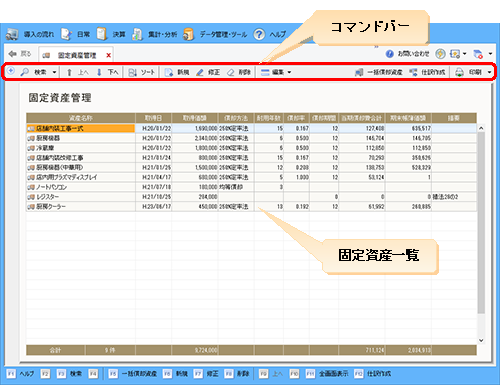
Task: Click the 検索 magnifier button
Action: point(34,72)
